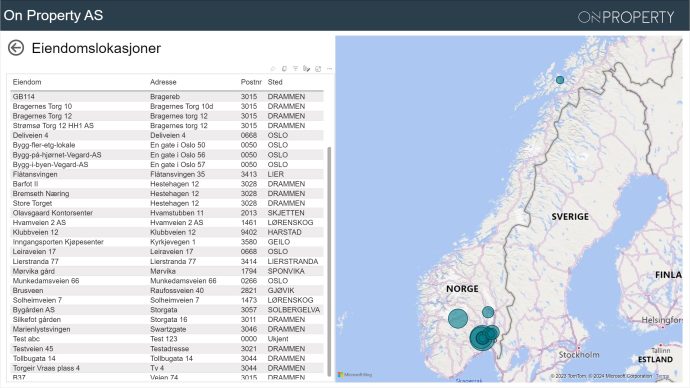Select the "Munkedamsveien 66" property name
The height and width of the screenshot is (388, 690).
pos(46,281)
